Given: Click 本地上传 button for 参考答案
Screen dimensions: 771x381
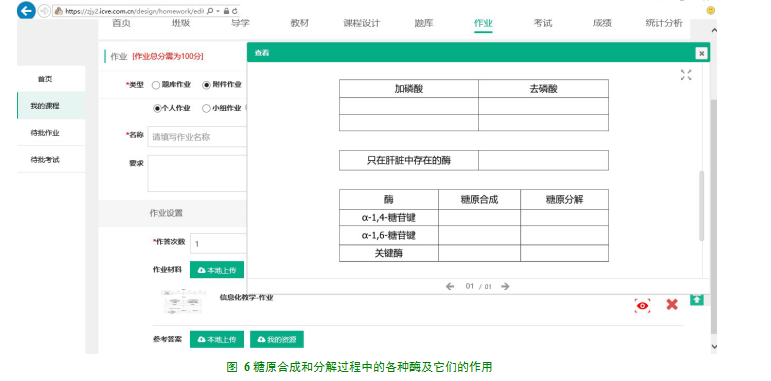Looking at the screenshot, I should (217, 340).
